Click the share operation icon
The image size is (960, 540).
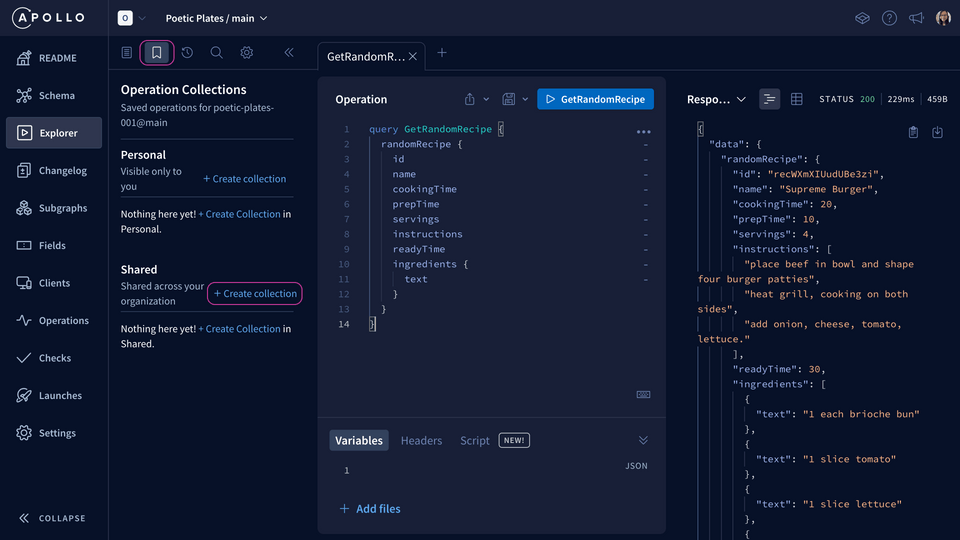click(x=470, y=99)
